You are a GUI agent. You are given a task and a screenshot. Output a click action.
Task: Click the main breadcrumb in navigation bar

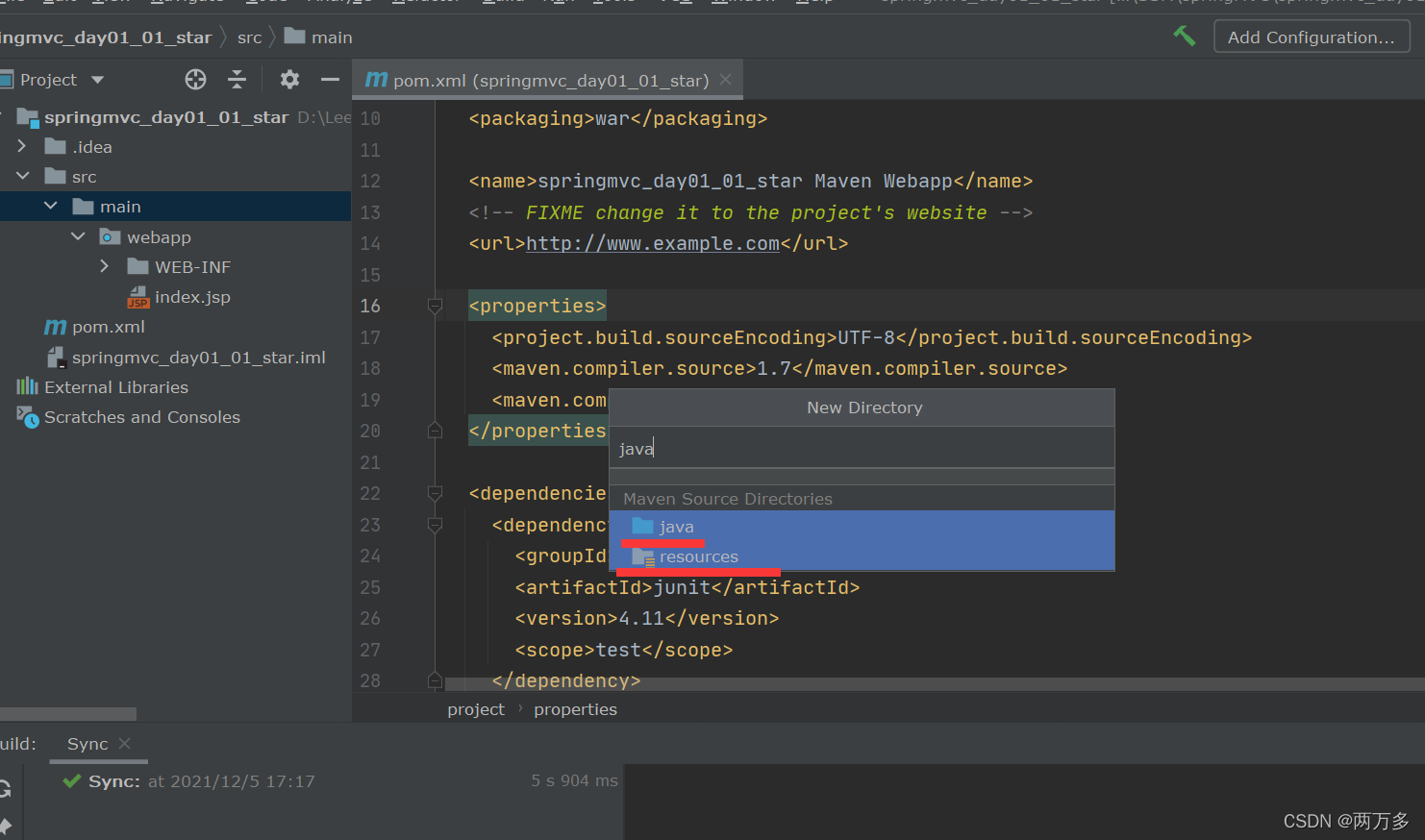(332, 37)
